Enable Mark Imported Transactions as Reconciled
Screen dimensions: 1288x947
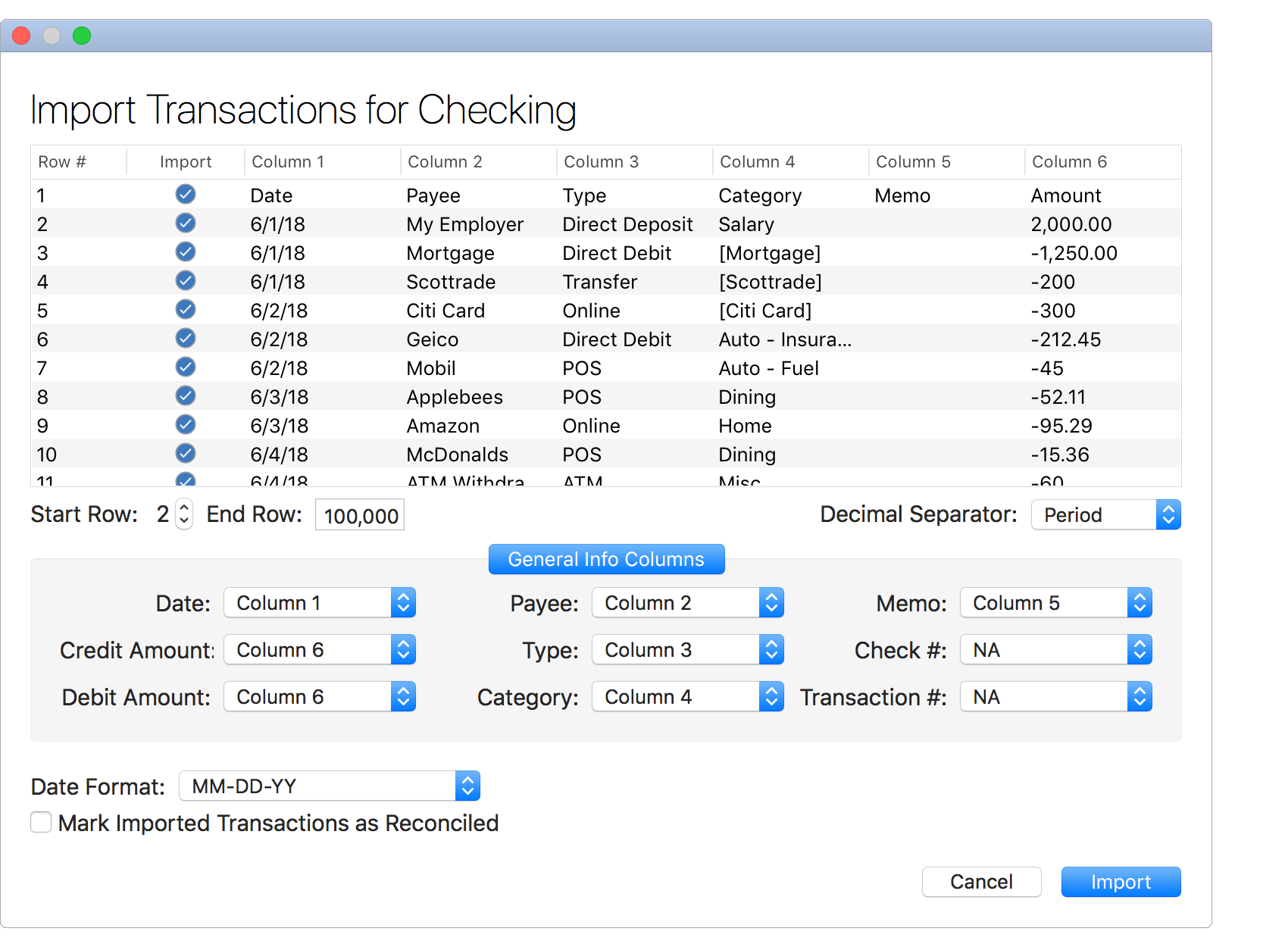click(41, 822)
